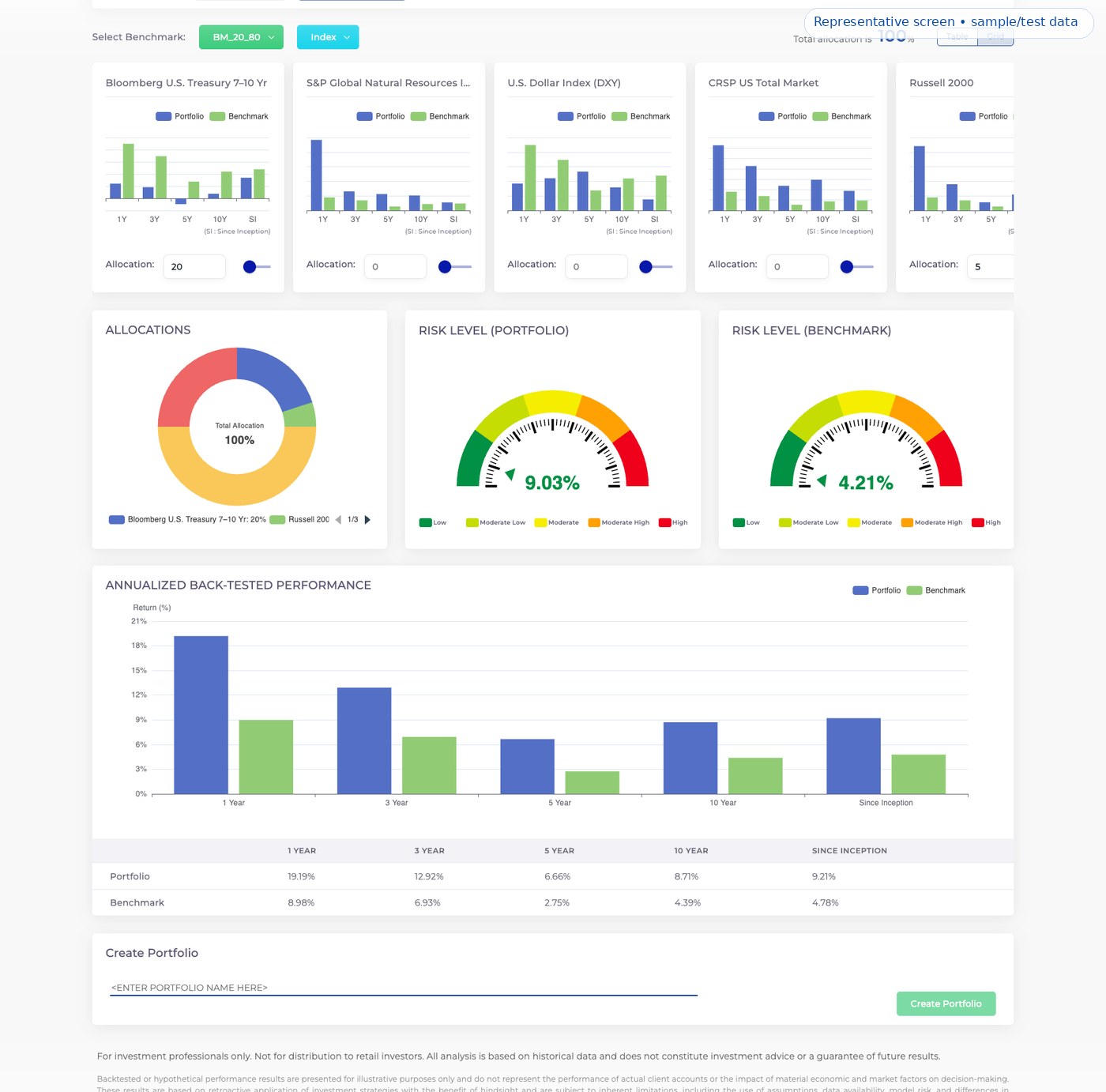
Task: Click small green segment of allocations donut
Action: tap(300, 416)
